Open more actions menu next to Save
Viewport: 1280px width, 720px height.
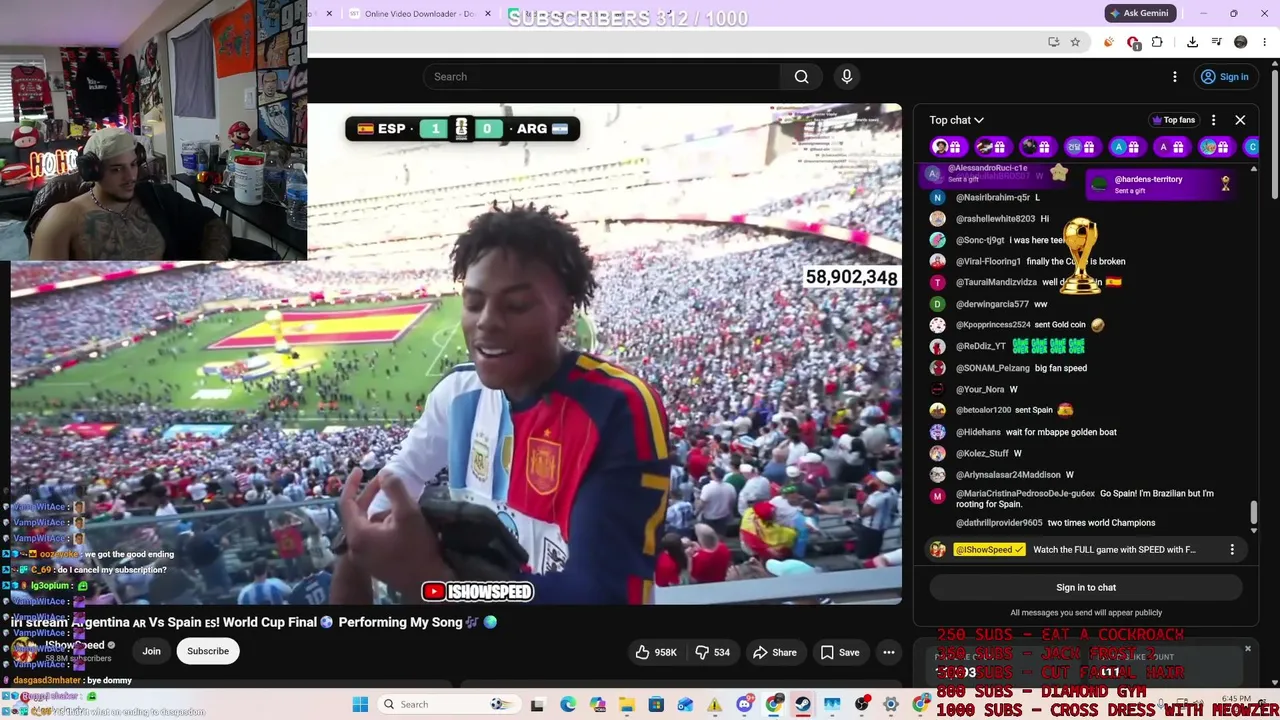pyautogui.click(x=888, y=652)
